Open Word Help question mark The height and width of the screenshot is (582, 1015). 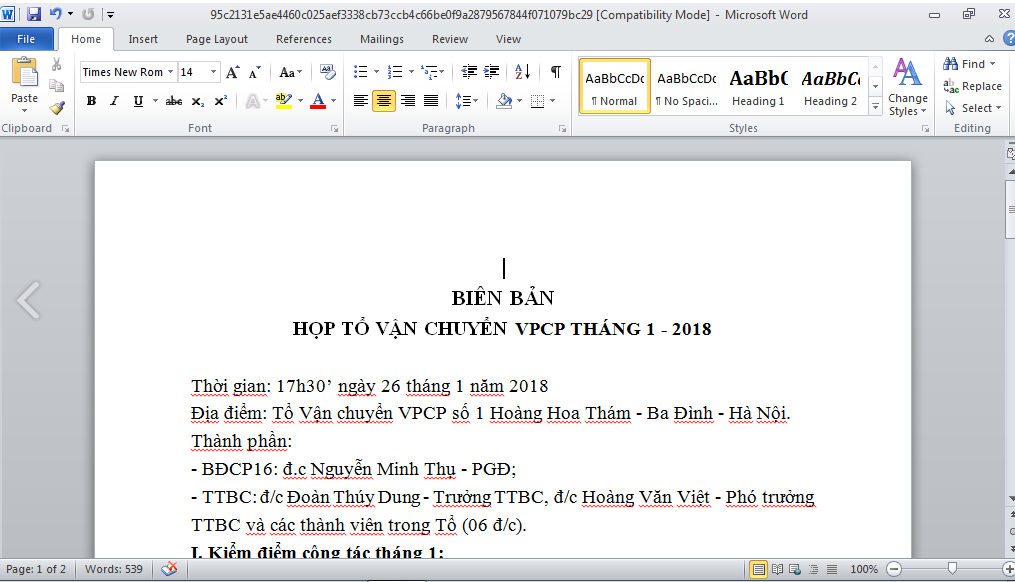1009,39
